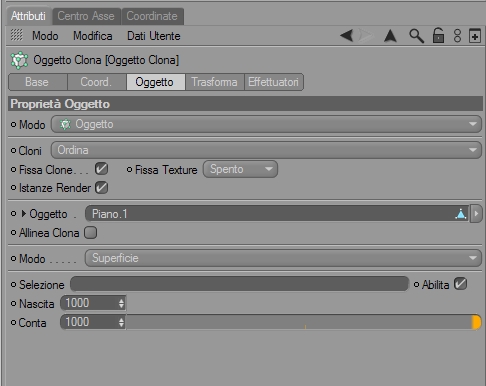Screen dimensions: 486x386
Task: Click the two-circles mode lock icon
Action: click(457, 36)
